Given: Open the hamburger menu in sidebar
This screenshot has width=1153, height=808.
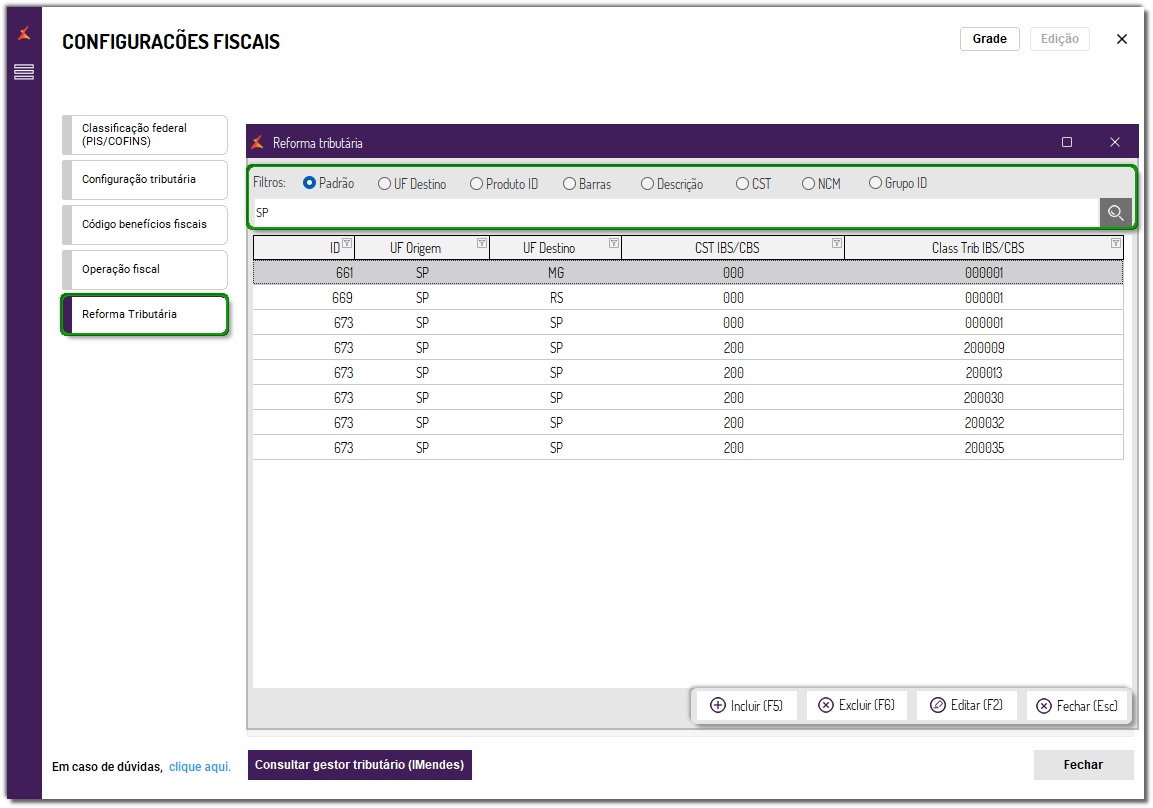Looking at the screenshot, I should point(24,71).
